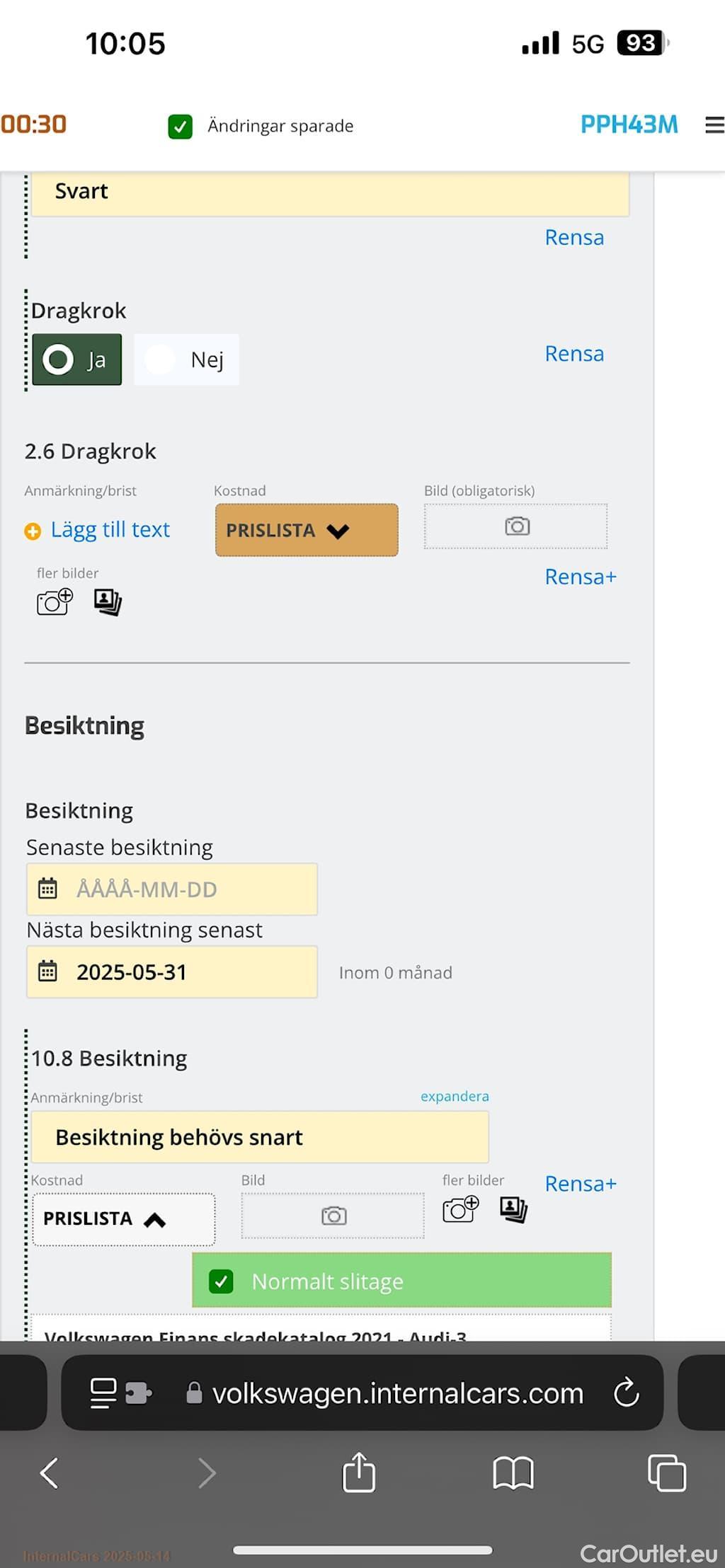Open the PPH43M header link

point(629,125)
